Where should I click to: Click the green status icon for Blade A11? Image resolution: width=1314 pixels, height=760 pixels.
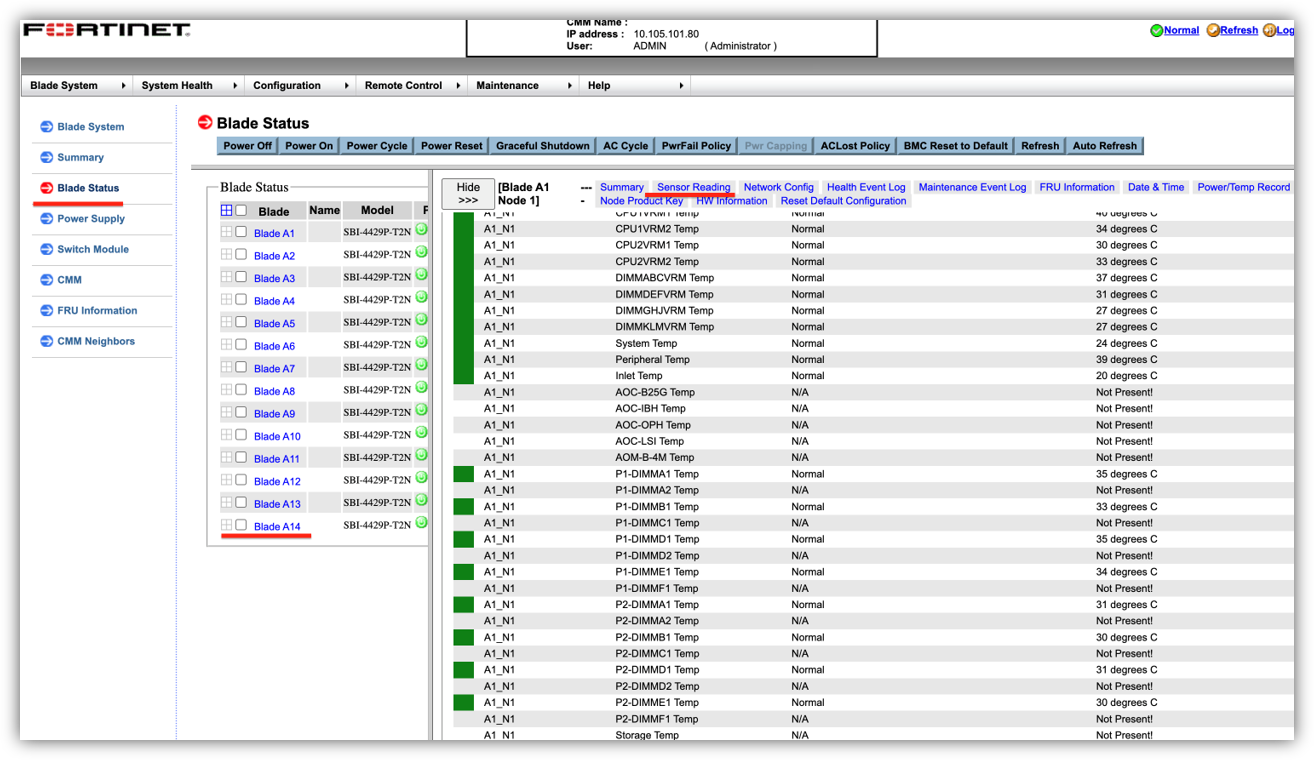click(x=422, y=454)
